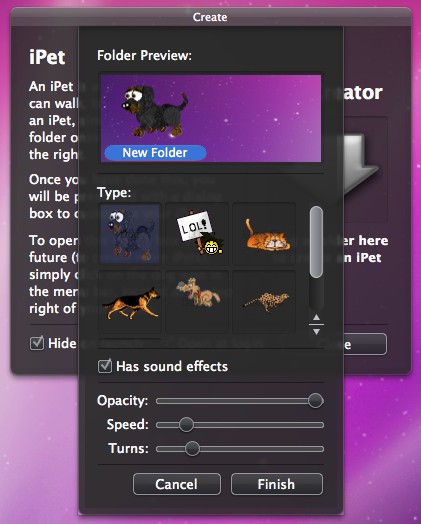Uncheck the Has sound effects checkbox
This screenshot has width=421, height=524.
105,366
